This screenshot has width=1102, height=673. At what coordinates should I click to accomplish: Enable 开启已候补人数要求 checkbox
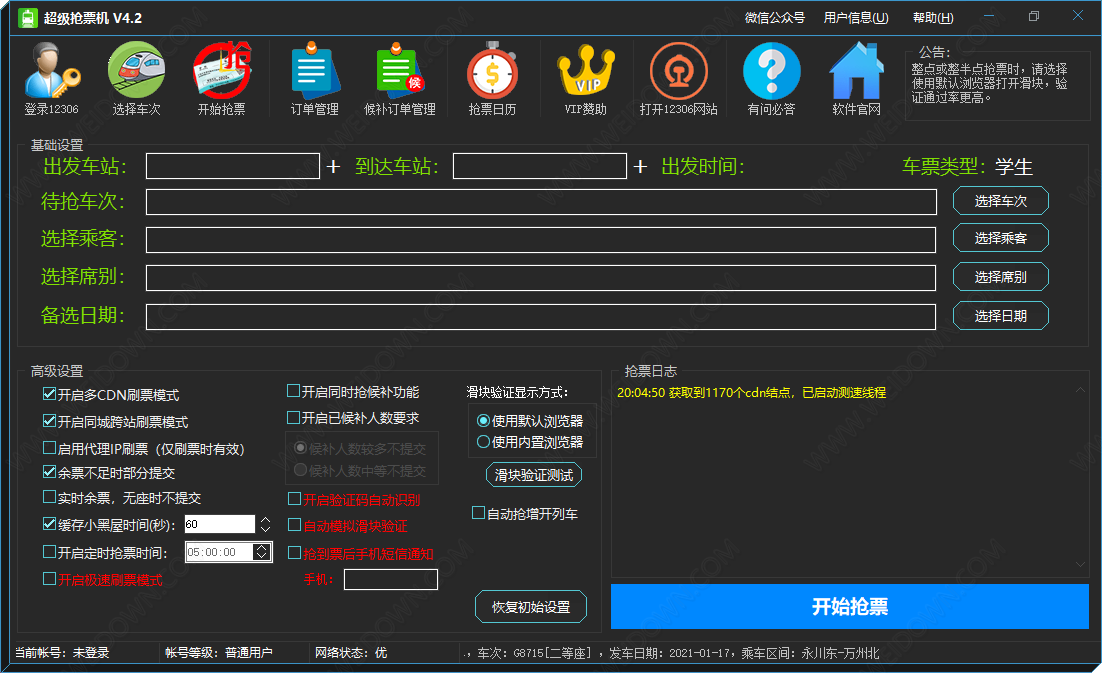pyautogui.click(x=294, y=417)
